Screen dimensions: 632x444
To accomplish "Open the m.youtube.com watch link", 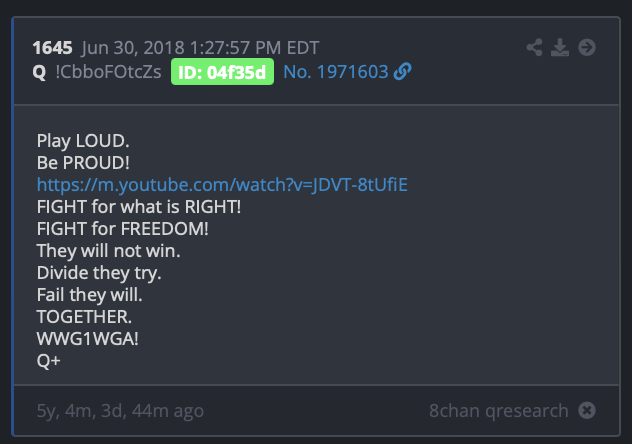I will pyautogui.click(x=222, y=185).
